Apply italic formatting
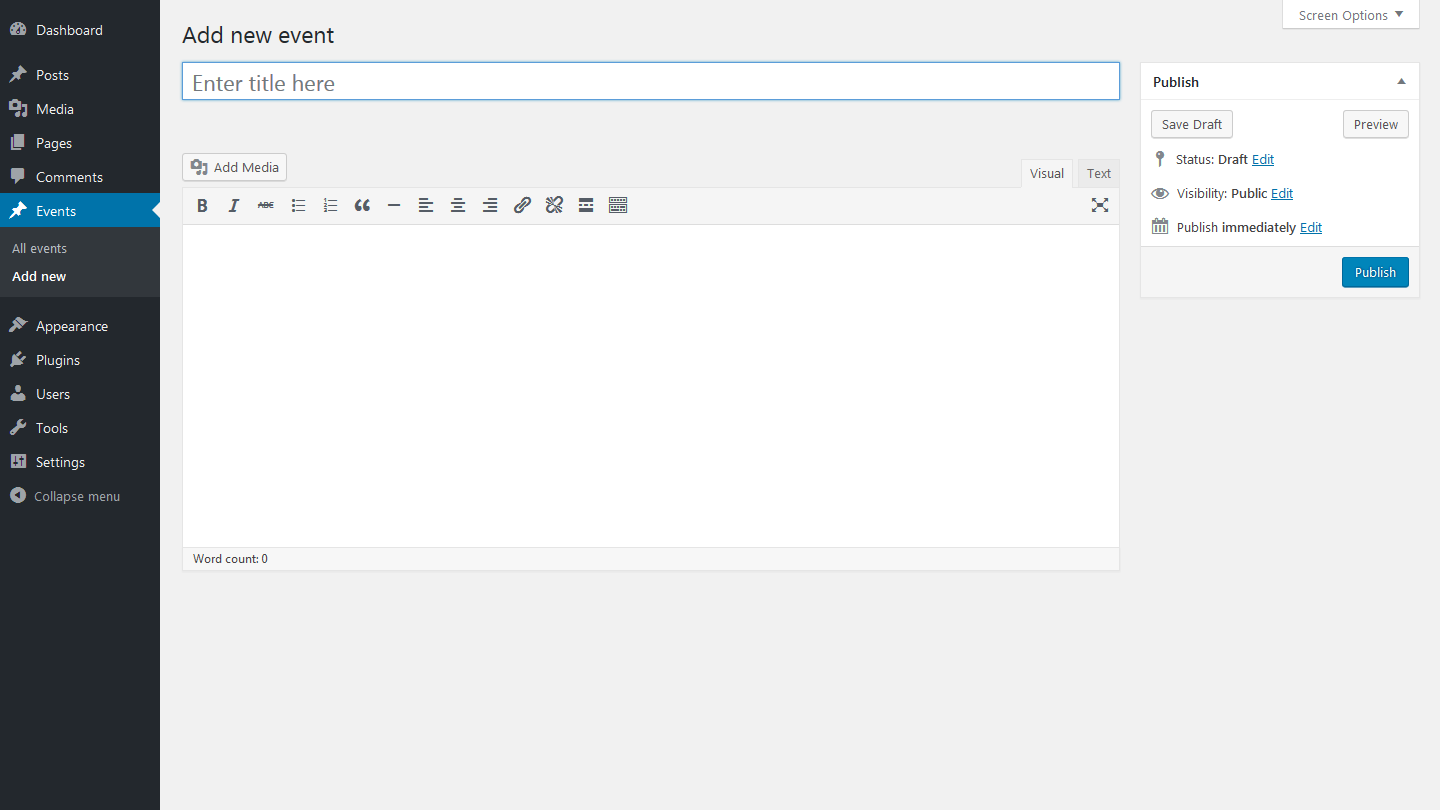This screenshot has width=1440, height=810. 234,205
